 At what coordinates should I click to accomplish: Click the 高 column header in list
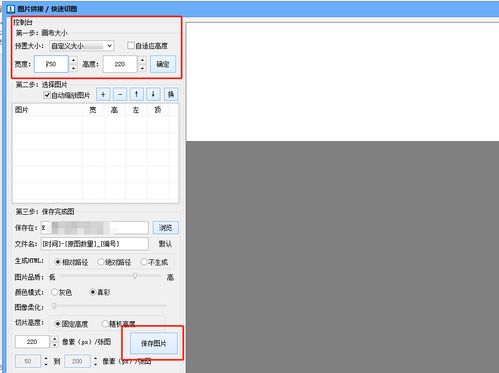(x=115, y=110)
